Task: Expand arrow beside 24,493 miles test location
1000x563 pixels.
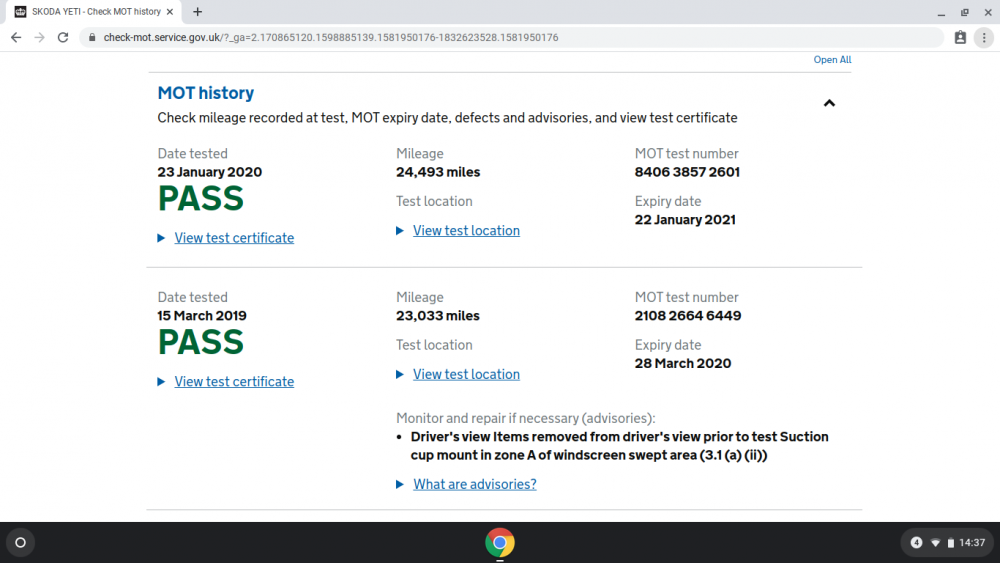Action: (400, 231)
